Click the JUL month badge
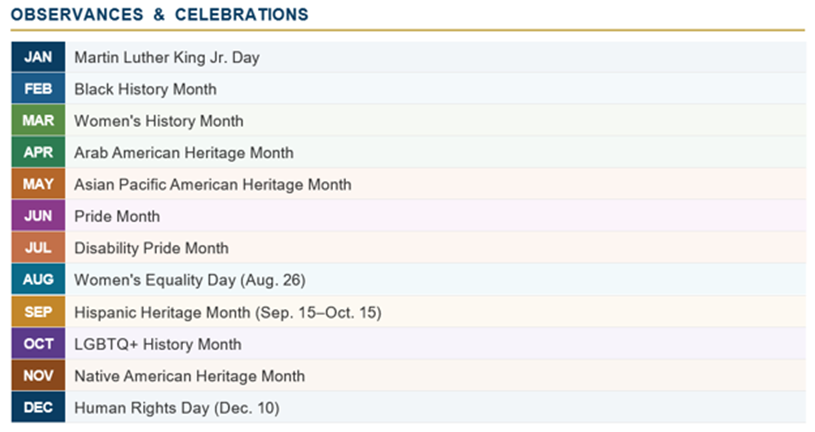This screenshot has height=432, width=815. (x=38, y=247)
